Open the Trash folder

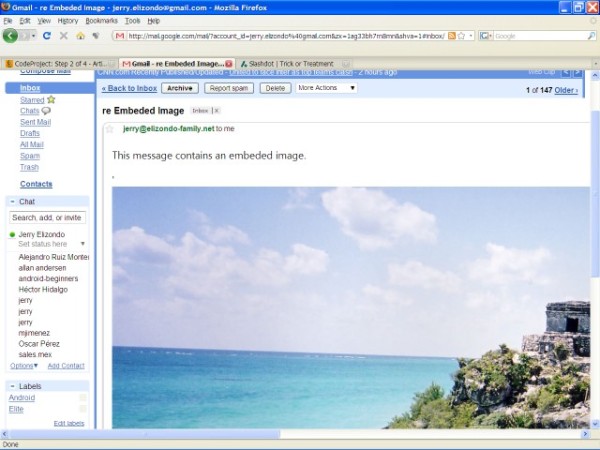29,167
